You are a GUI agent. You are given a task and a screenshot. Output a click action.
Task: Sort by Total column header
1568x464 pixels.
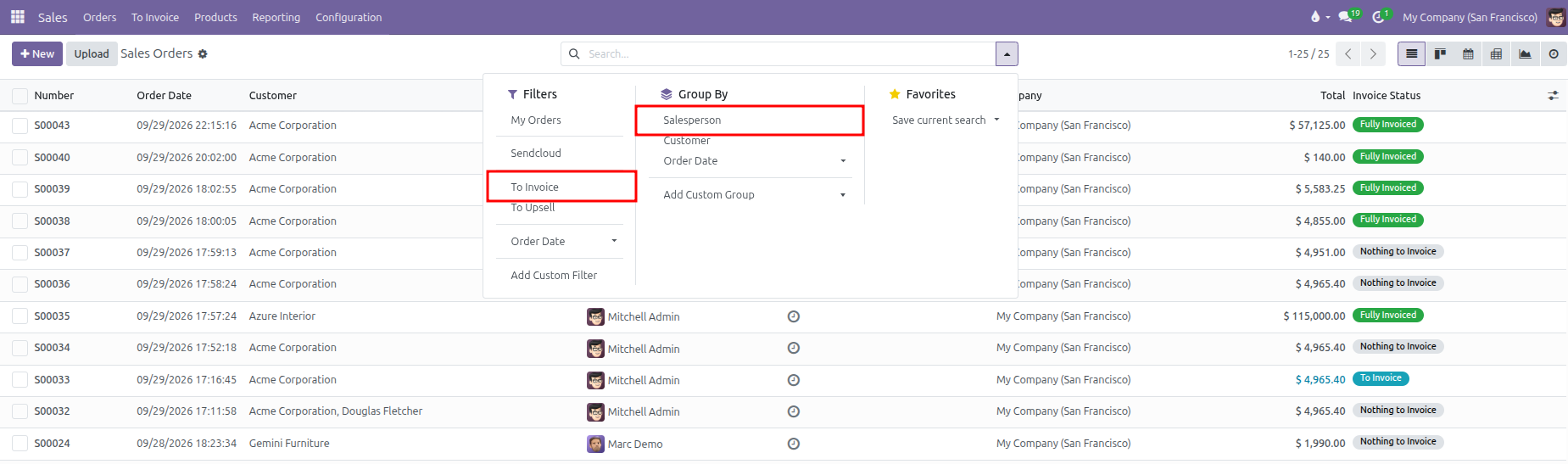pyautogui.click(x=1332, y=96)
